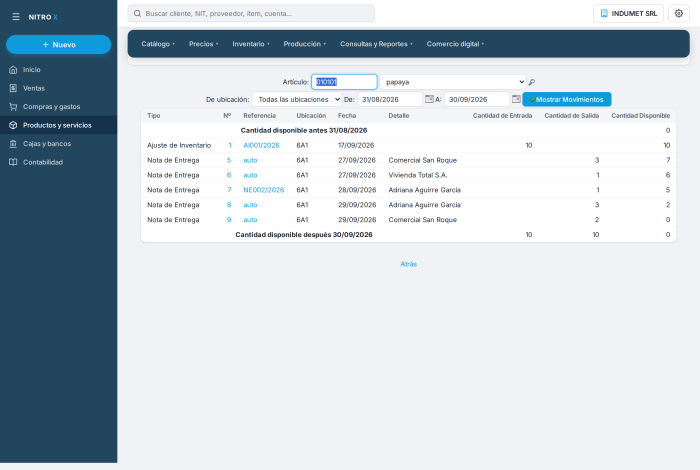Viewport: 700px width, 470px height.
Task: Focus the Artículo code field
Action: pos(344,82)
